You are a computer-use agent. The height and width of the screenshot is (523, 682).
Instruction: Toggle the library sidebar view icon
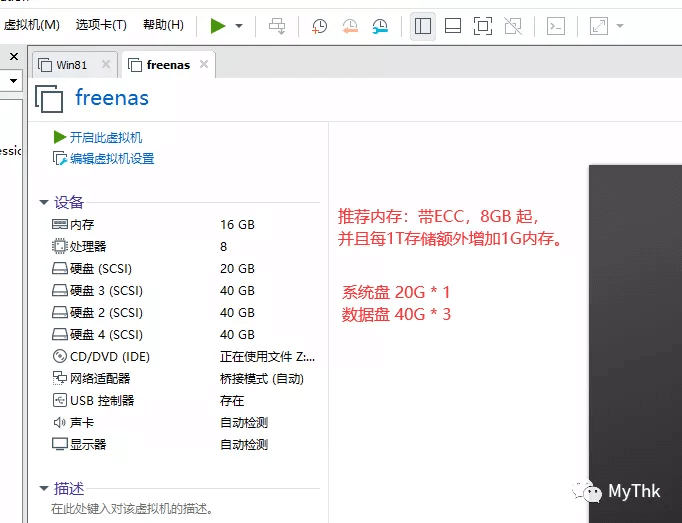(423, 26)
